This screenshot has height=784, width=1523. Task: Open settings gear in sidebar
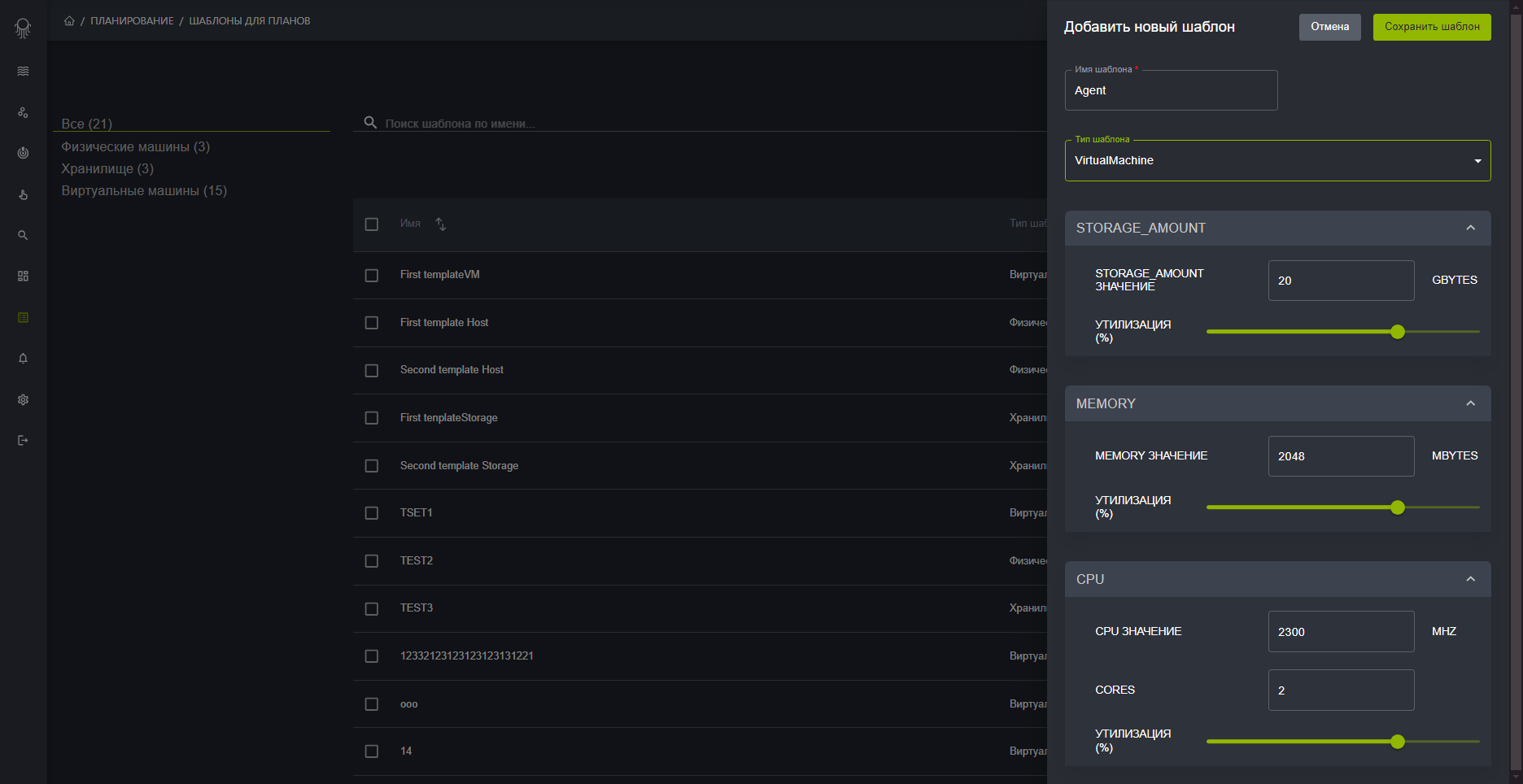pos(23,399)
